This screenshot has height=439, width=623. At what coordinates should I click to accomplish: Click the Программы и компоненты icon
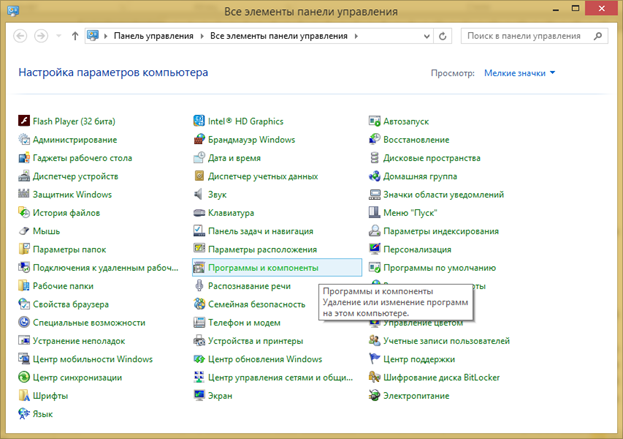coord(199,267)
